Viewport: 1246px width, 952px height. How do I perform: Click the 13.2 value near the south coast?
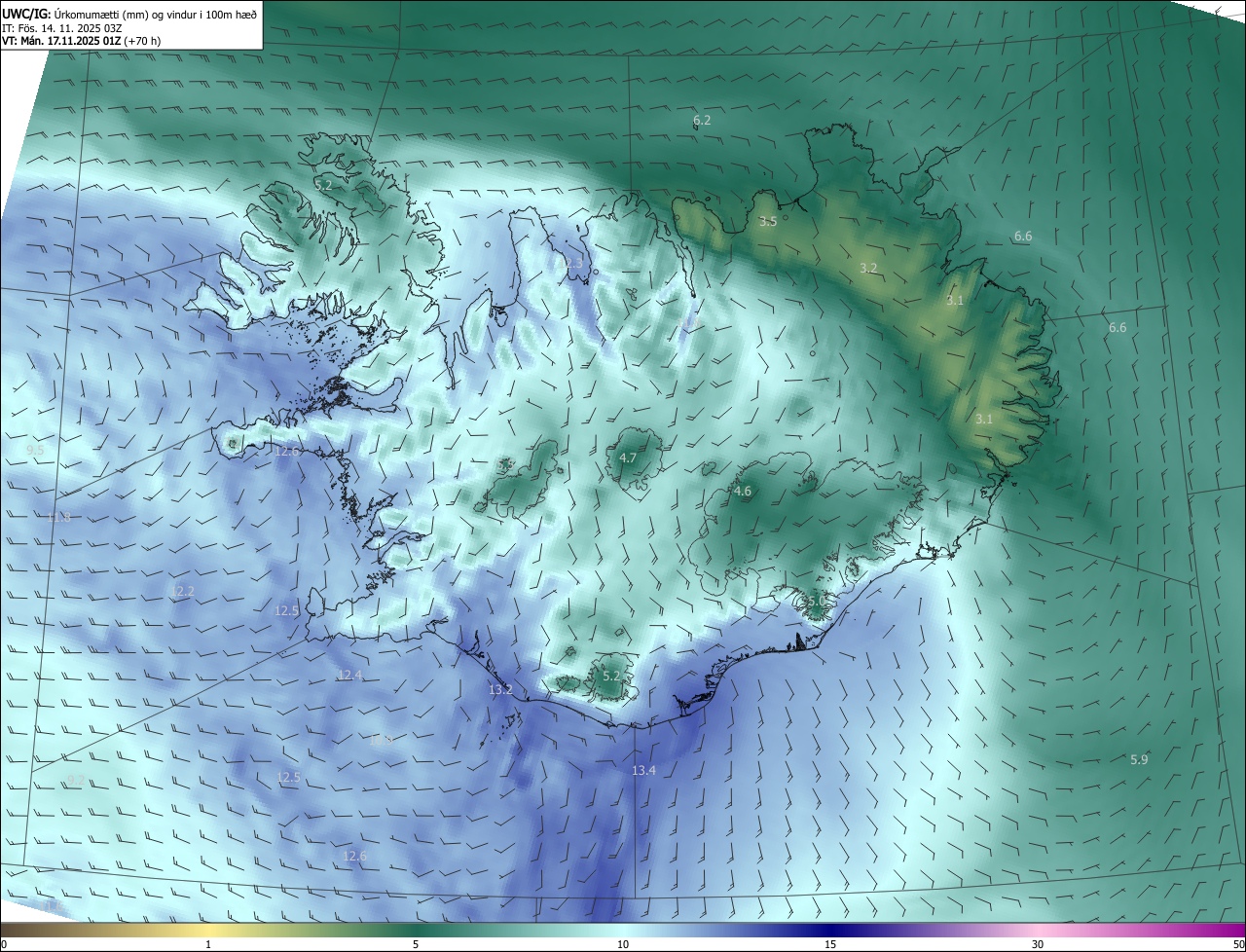click(x=500, y=689)
